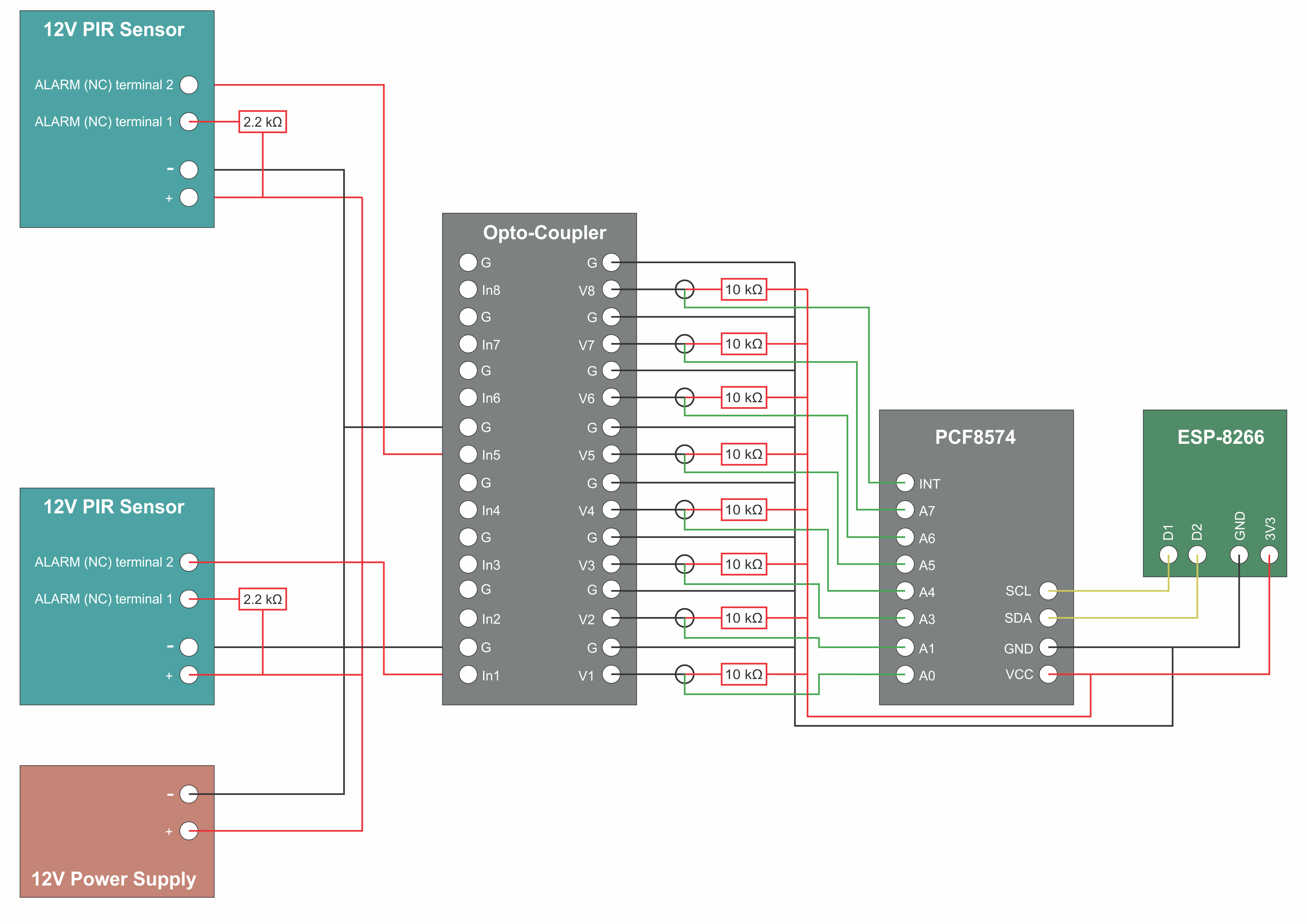Select the D2 pin on ESP-8266

1198,554
